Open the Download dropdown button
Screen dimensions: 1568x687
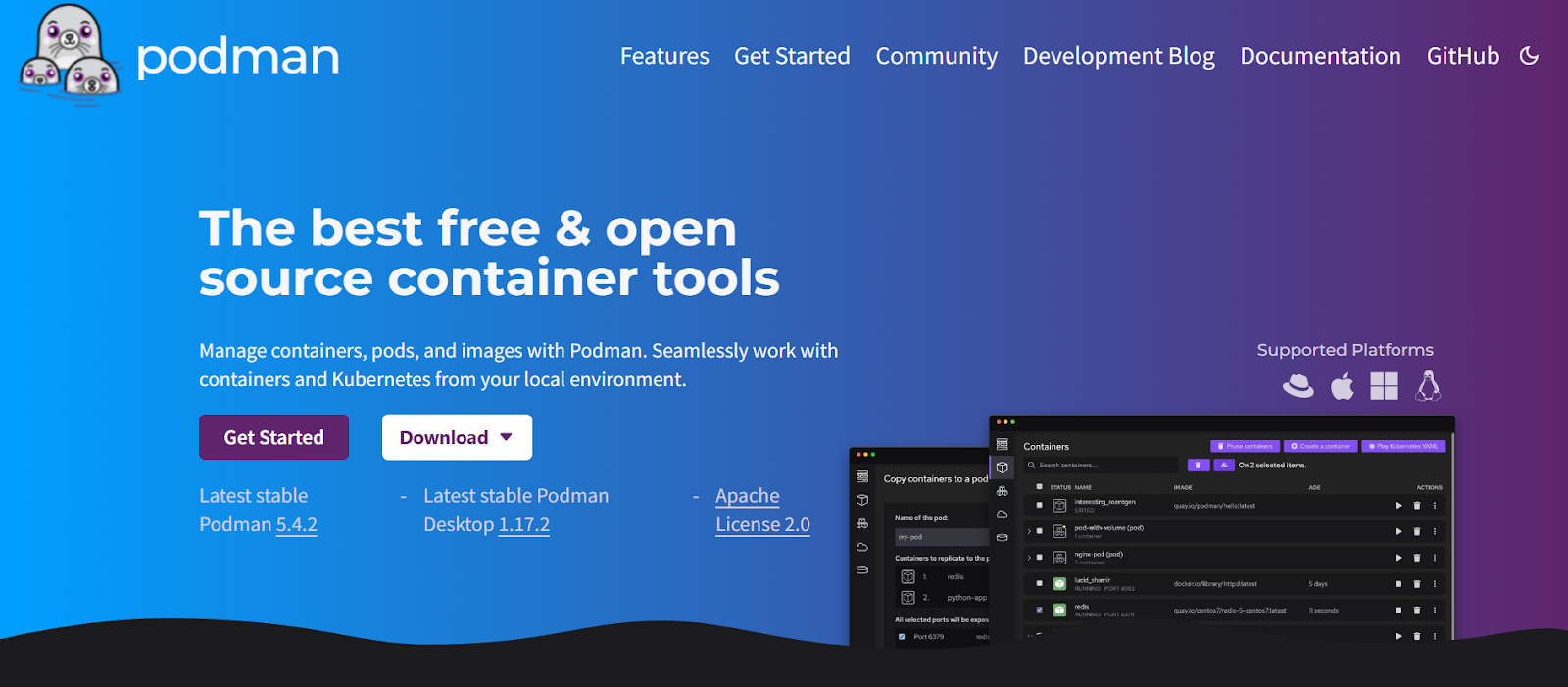(x=457, y=437)
